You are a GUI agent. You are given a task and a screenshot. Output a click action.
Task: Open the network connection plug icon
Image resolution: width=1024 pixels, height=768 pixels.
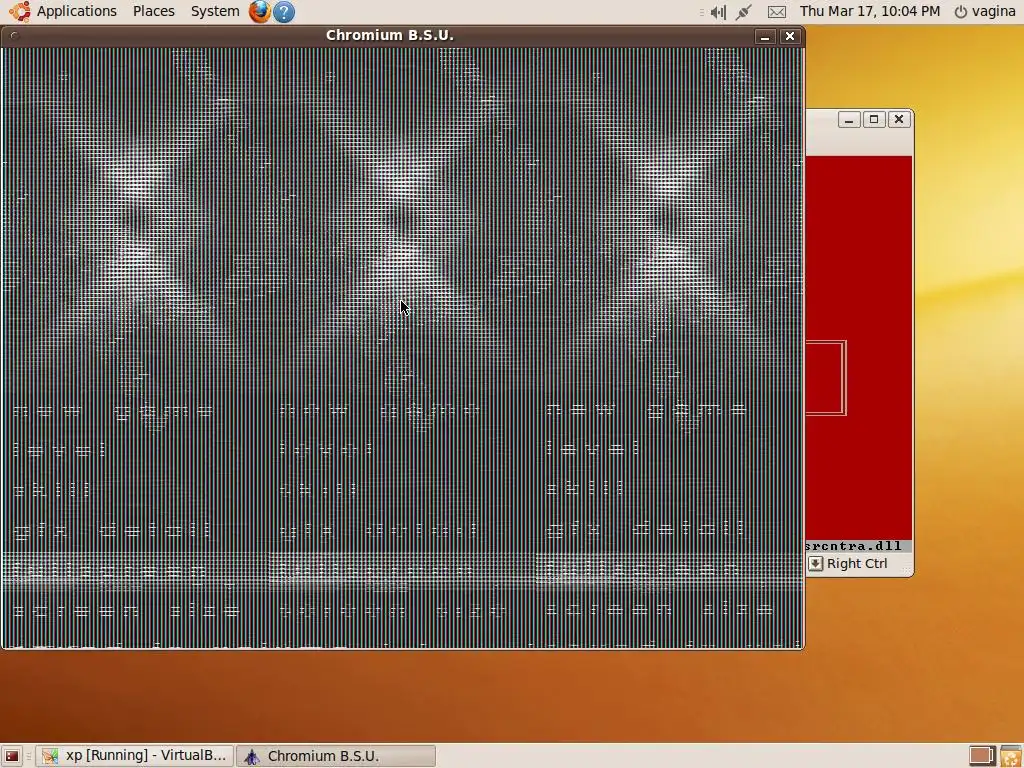[x=743, y=12]
